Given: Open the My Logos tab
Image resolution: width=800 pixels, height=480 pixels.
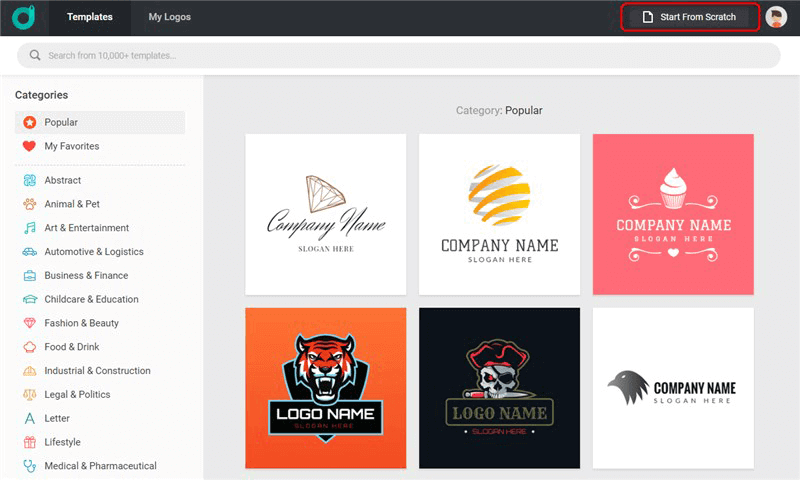Looking at the screenshot, I should [169, 17].
